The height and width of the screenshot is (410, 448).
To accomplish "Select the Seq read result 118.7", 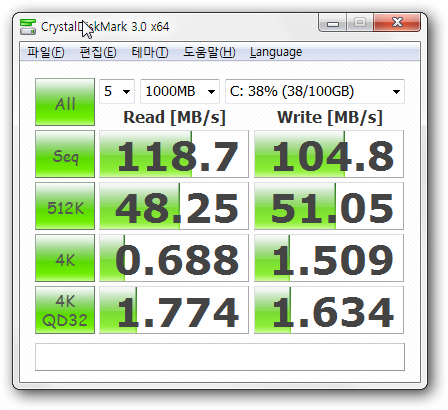I will pyautogui.click(x=174, y=154).
